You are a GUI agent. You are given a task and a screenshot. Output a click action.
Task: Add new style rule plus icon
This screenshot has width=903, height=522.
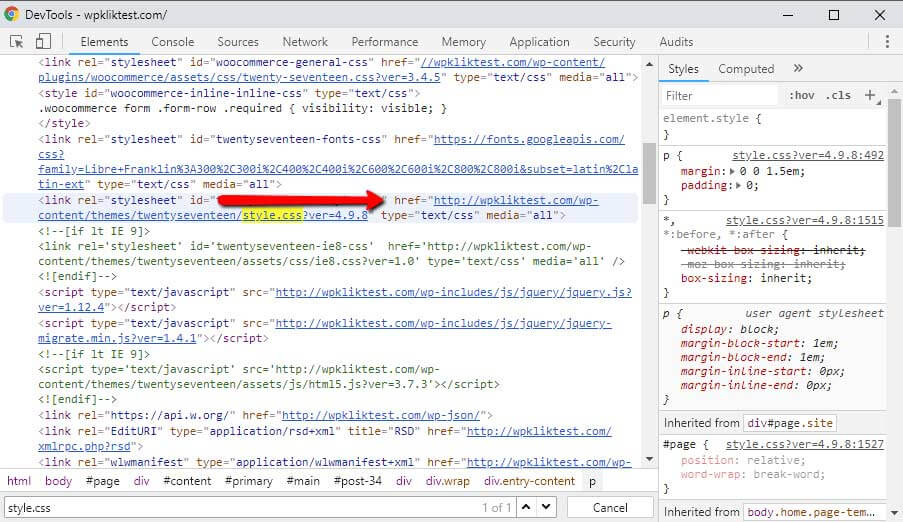pos(870,95)
